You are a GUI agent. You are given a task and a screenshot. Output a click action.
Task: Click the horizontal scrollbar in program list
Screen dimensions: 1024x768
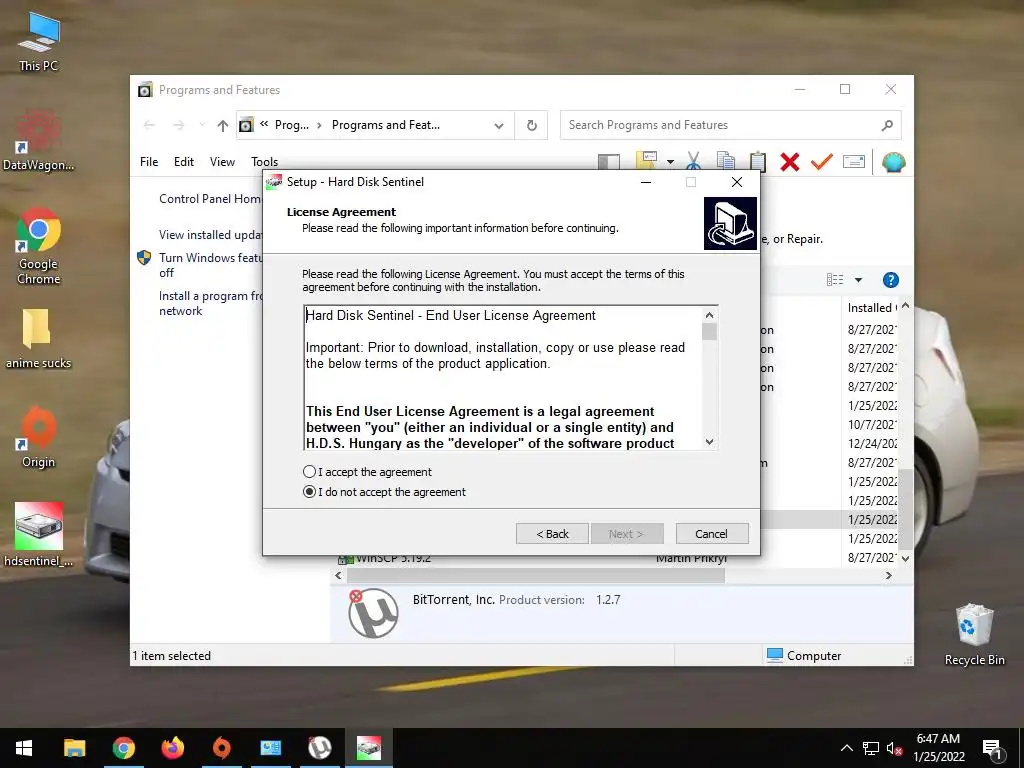click(536, 575)
